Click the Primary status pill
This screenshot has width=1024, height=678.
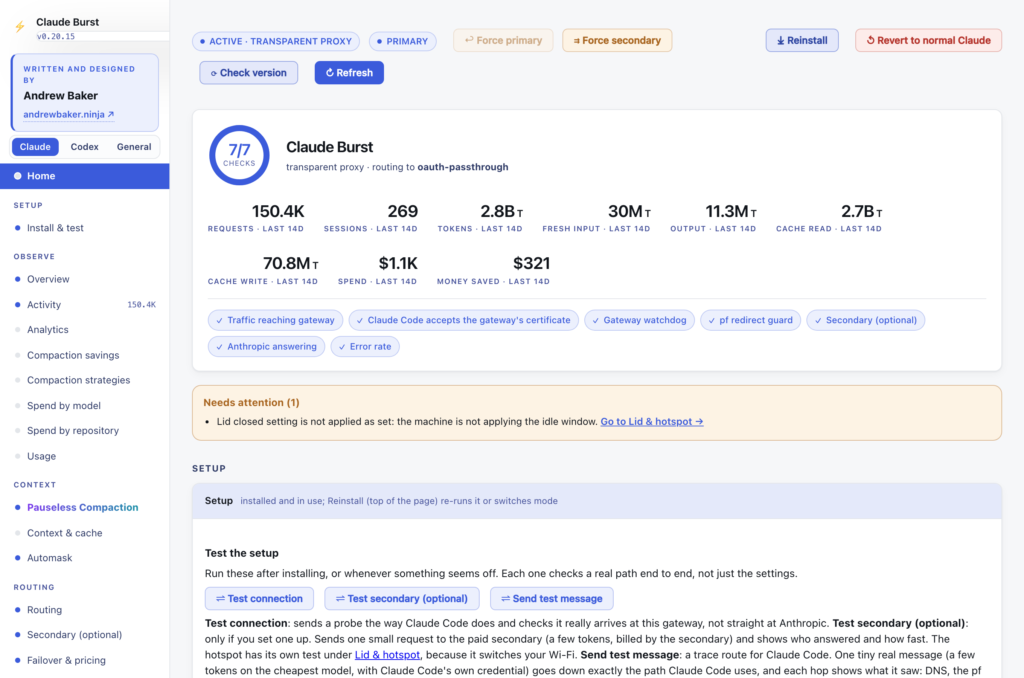click(x=402, y=41)
